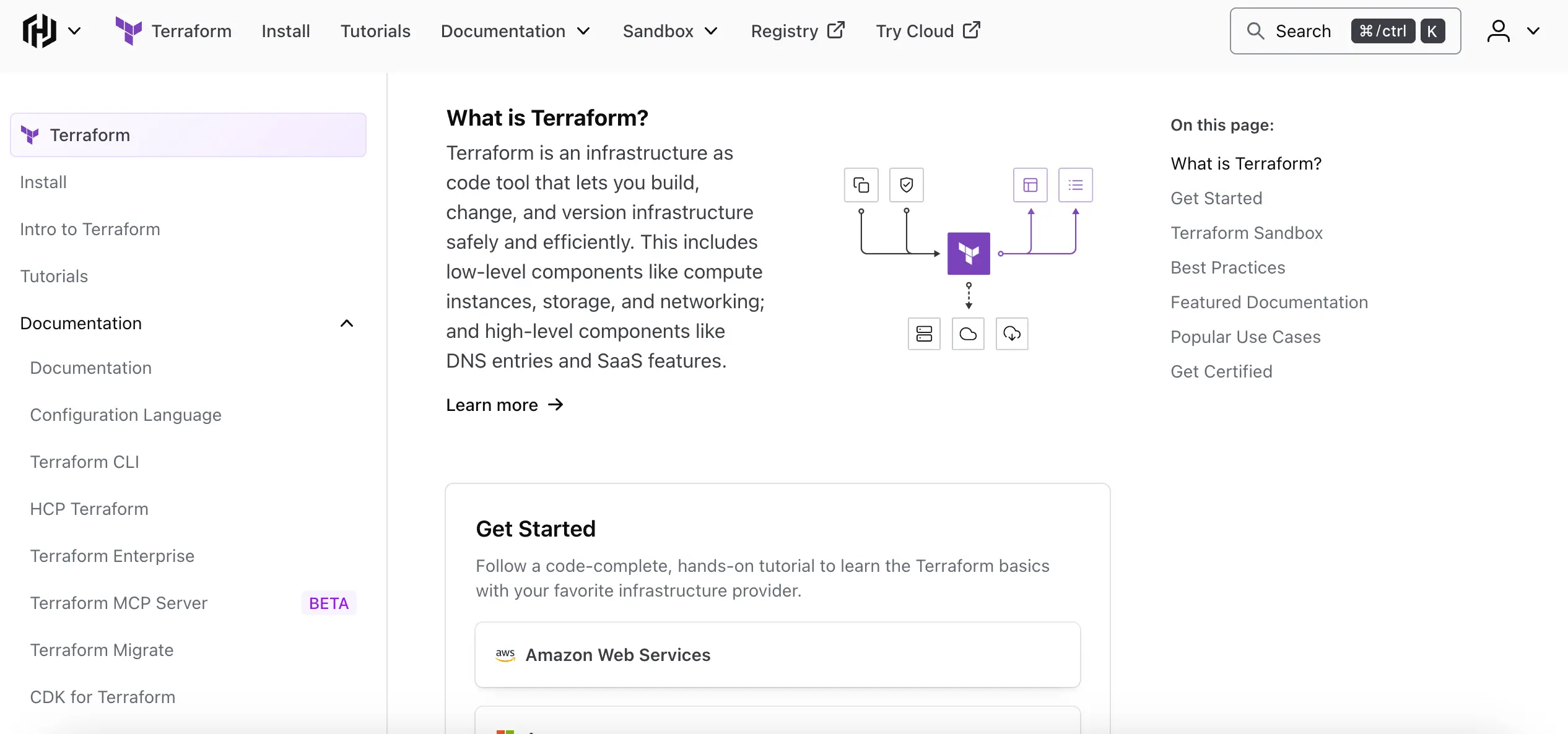
Task: Click the Registry external-link icon
Action: [x=836, y=30]
